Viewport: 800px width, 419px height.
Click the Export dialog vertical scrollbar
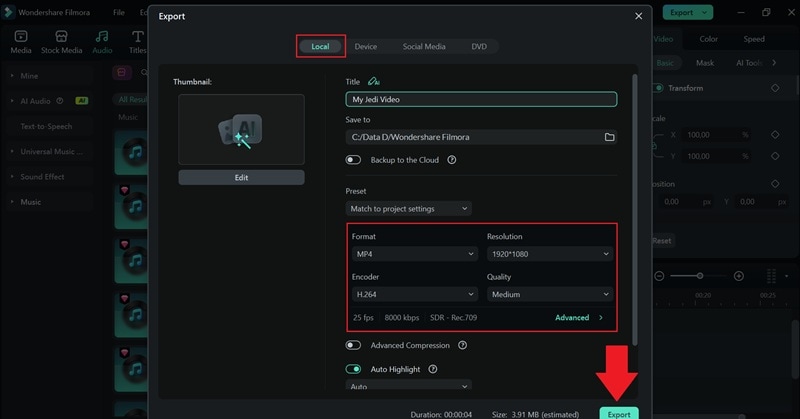point(635,209)
